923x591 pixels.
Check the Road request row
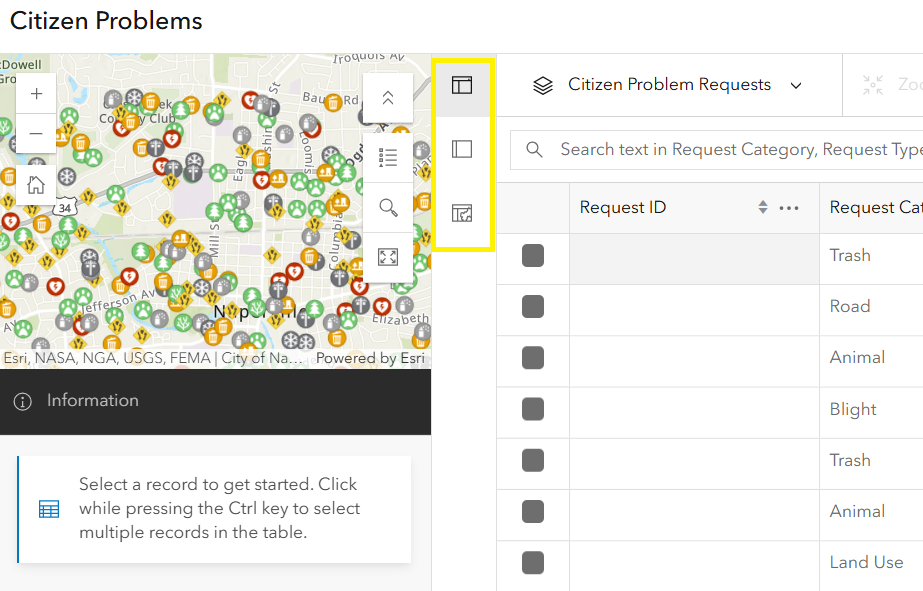(x=533, y=307)
